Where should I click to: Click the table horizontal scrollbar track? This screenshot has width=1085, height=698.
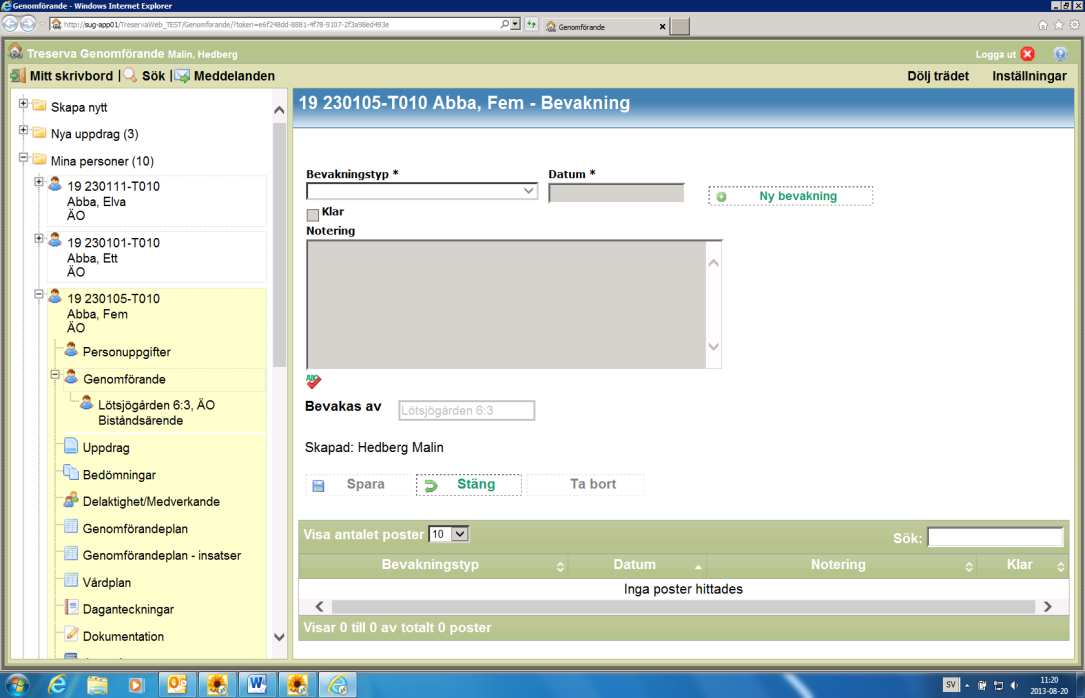[x=682, y=607]
